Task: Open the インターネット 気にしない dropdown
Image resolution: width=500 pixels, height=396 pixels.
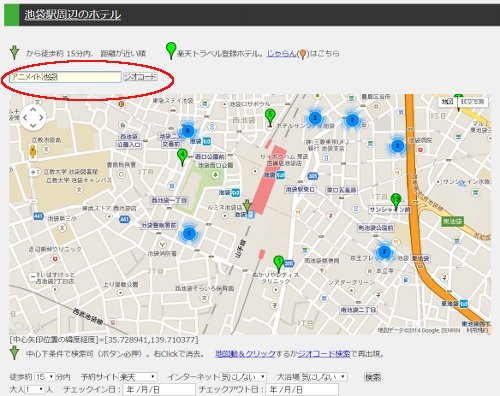Action: pos(243,377)
